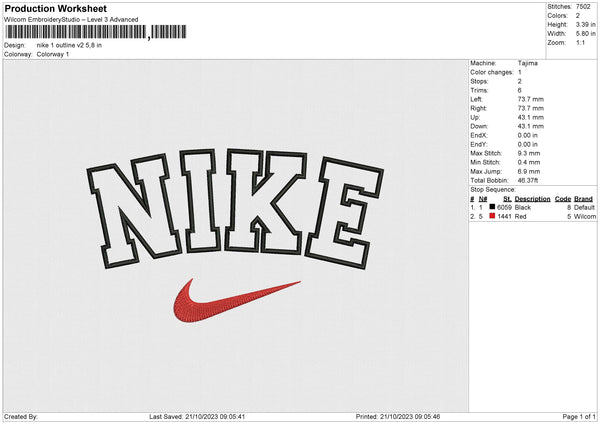The height and width of the screenshot is (424, 600).
Task: Click the 'Last Saved: 21/10/2023 09:05:41' footer
Action: point(197,417)
